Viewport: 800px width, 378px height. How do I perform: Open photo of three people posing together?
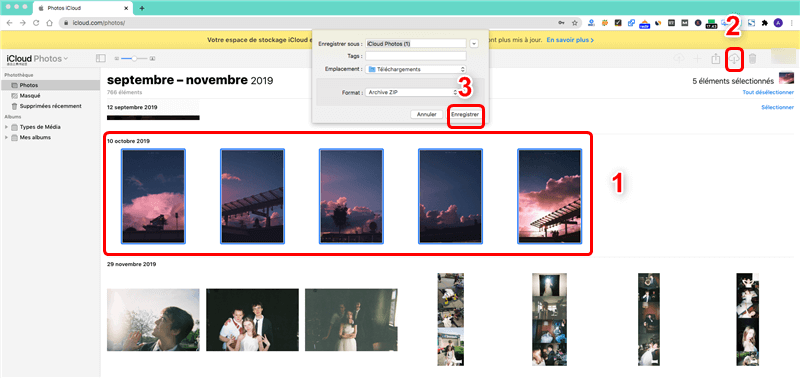click(x=252, y=320)
